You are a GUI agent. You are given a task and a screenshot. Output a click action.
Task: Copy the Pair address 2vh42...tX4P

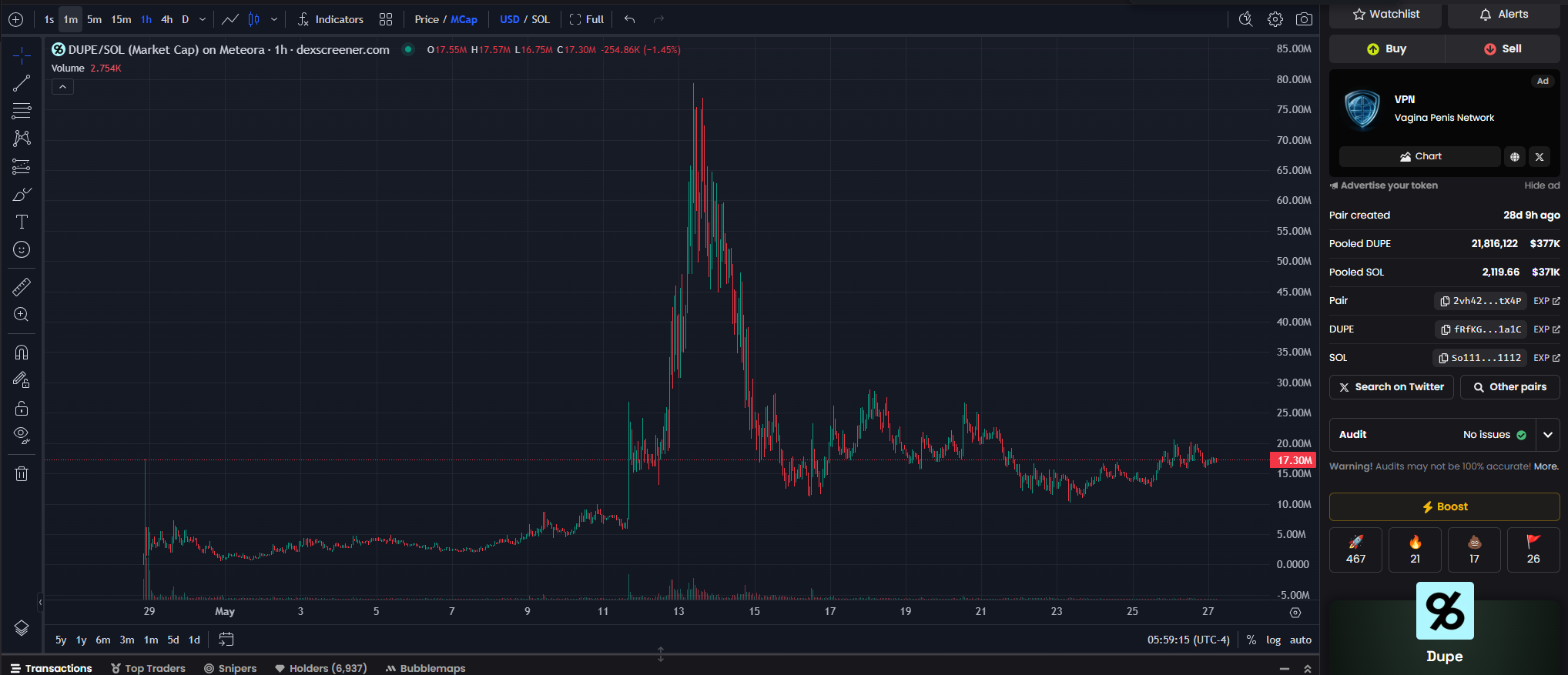pyautogui.click(x=1481, y=301)
